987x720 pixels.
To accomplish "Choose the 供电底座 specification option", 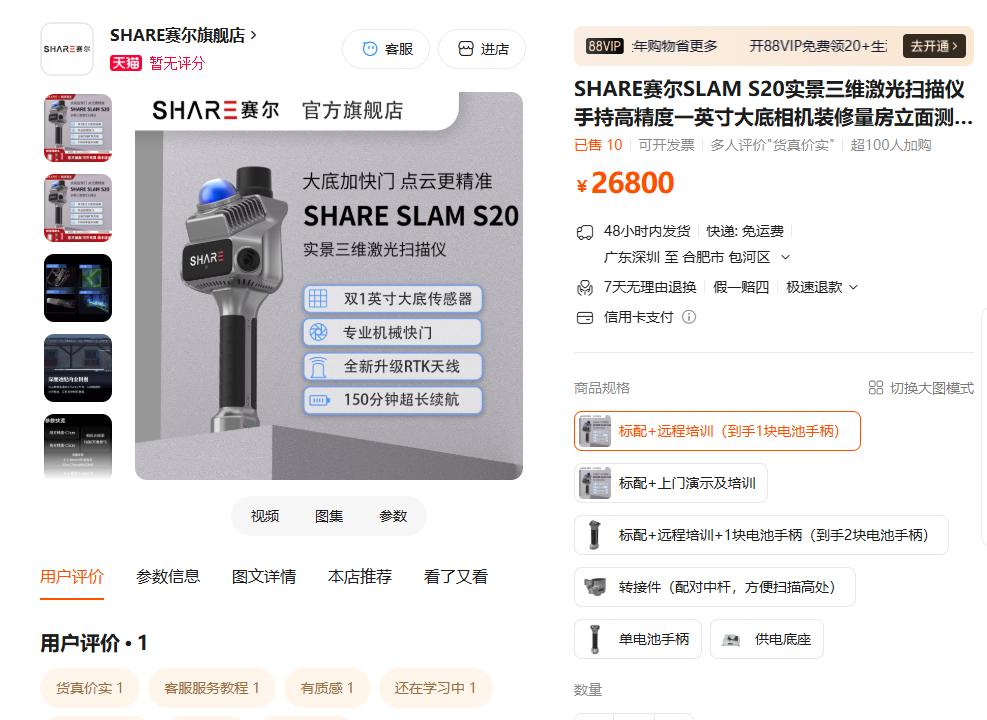I will [767, 639].
